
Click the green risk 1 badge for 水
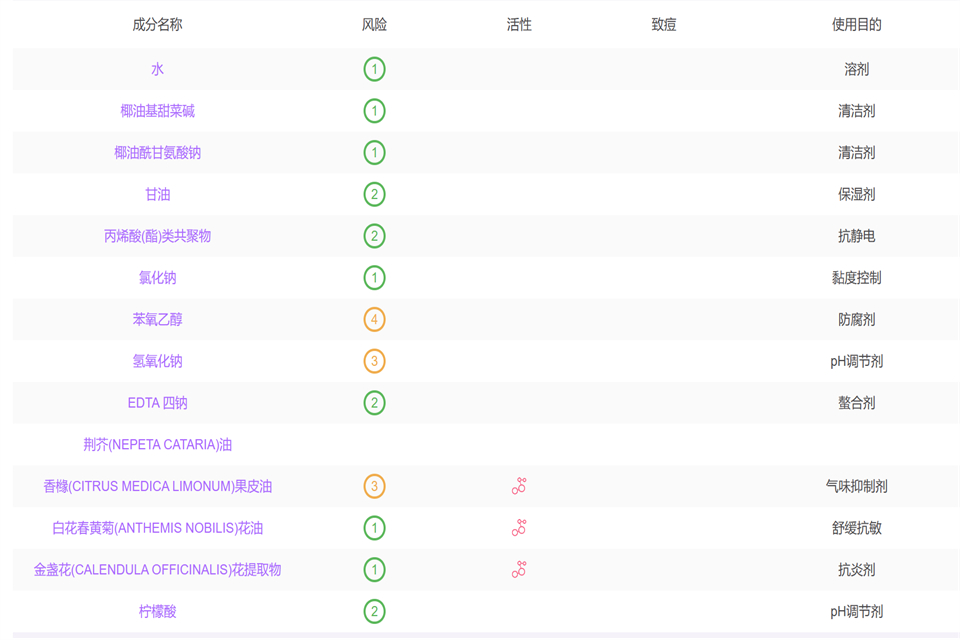(374, 70)
